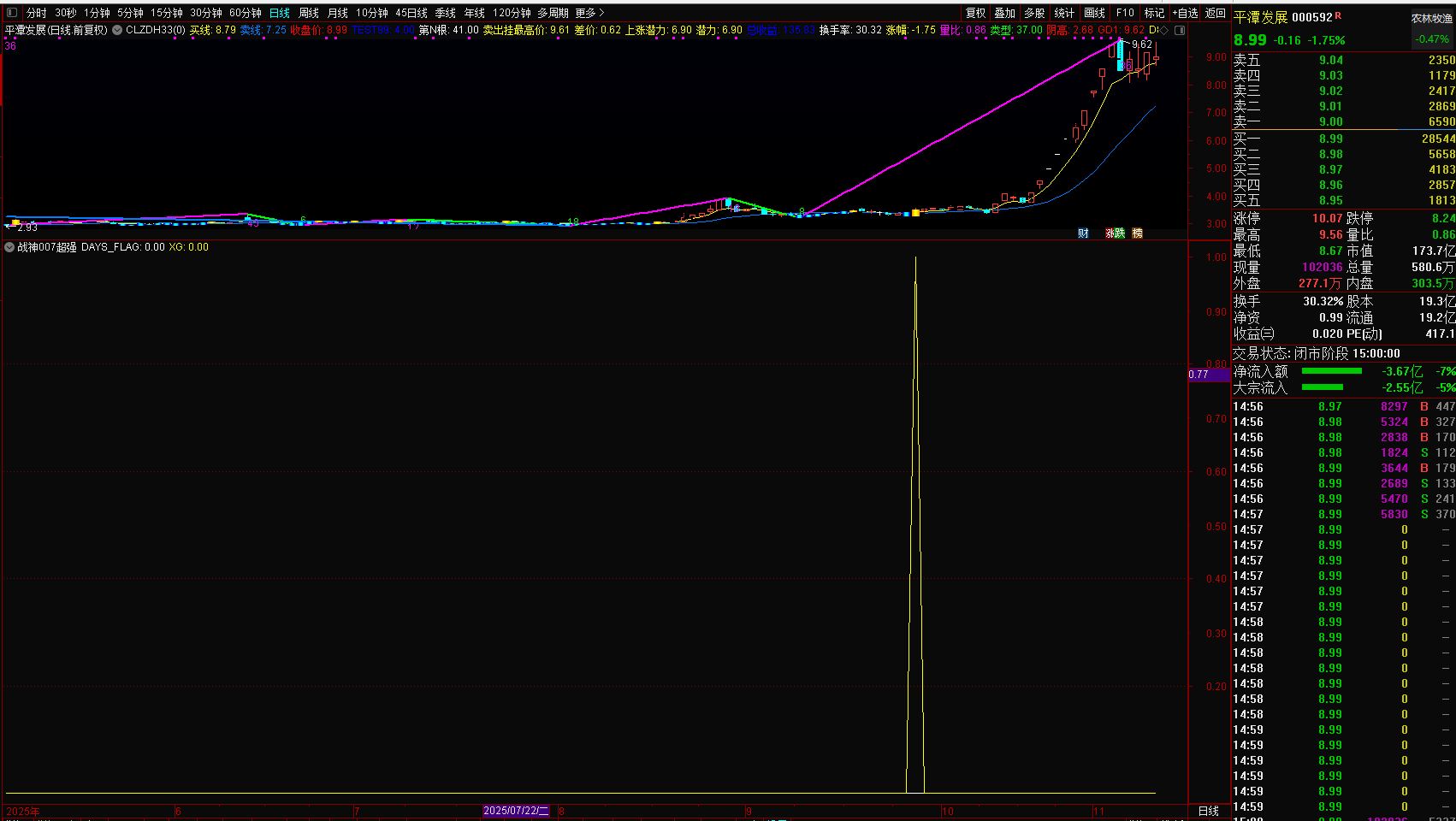Click the 返回 back button
1456x821 pixels.
click(x=1216, y=13)
